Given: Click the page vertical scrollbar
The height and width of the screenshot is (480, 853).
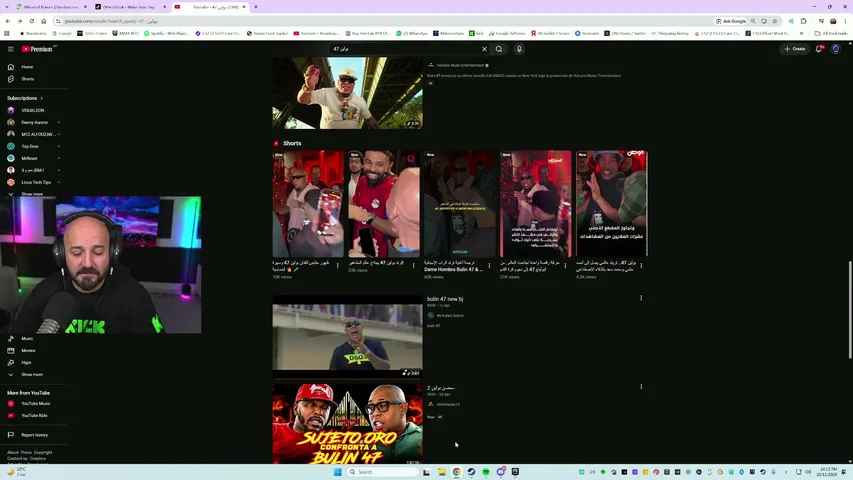Looking at the screenshot, I should click(850, 310).
